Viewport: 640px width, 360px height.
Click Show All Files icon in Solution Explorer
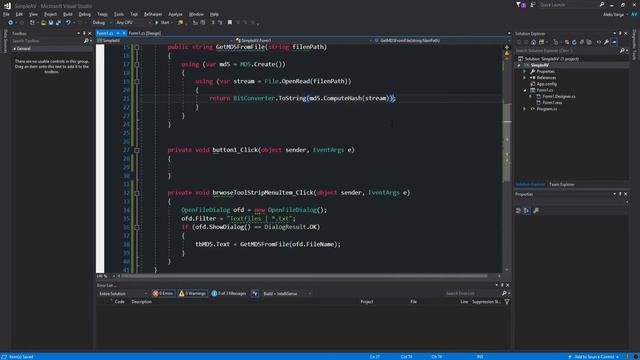click(x=589, y=42)
